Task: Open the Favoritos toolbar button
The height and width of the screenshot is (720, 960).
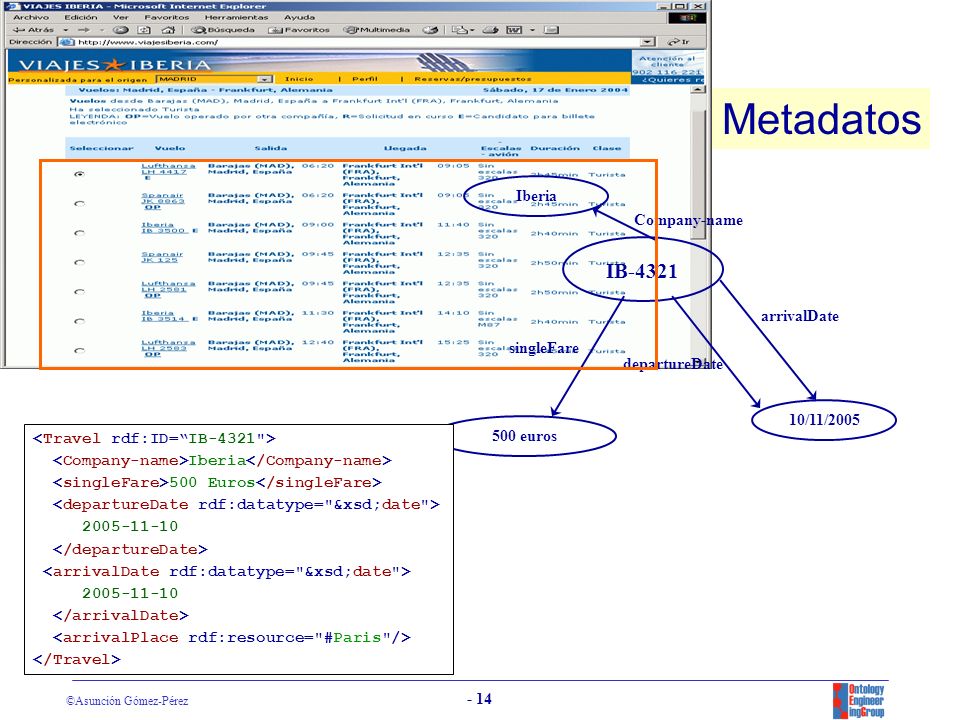Action: tap(299, 29)
